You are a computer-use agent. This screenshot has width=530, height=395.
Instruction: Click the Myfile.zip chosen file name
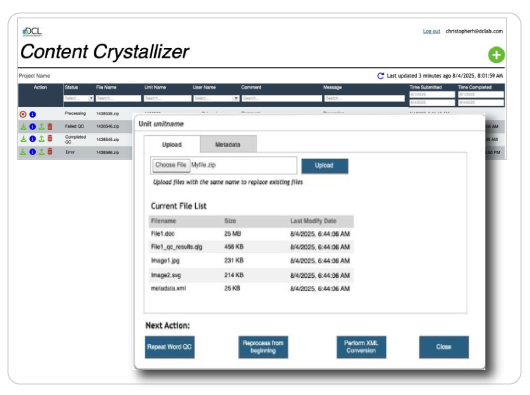coord(203,165)
